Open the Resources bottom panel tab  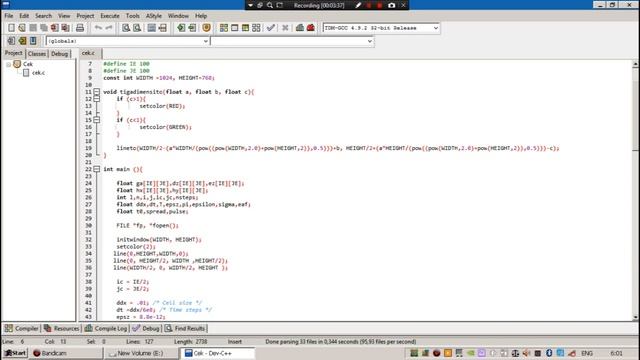[62, 328]
